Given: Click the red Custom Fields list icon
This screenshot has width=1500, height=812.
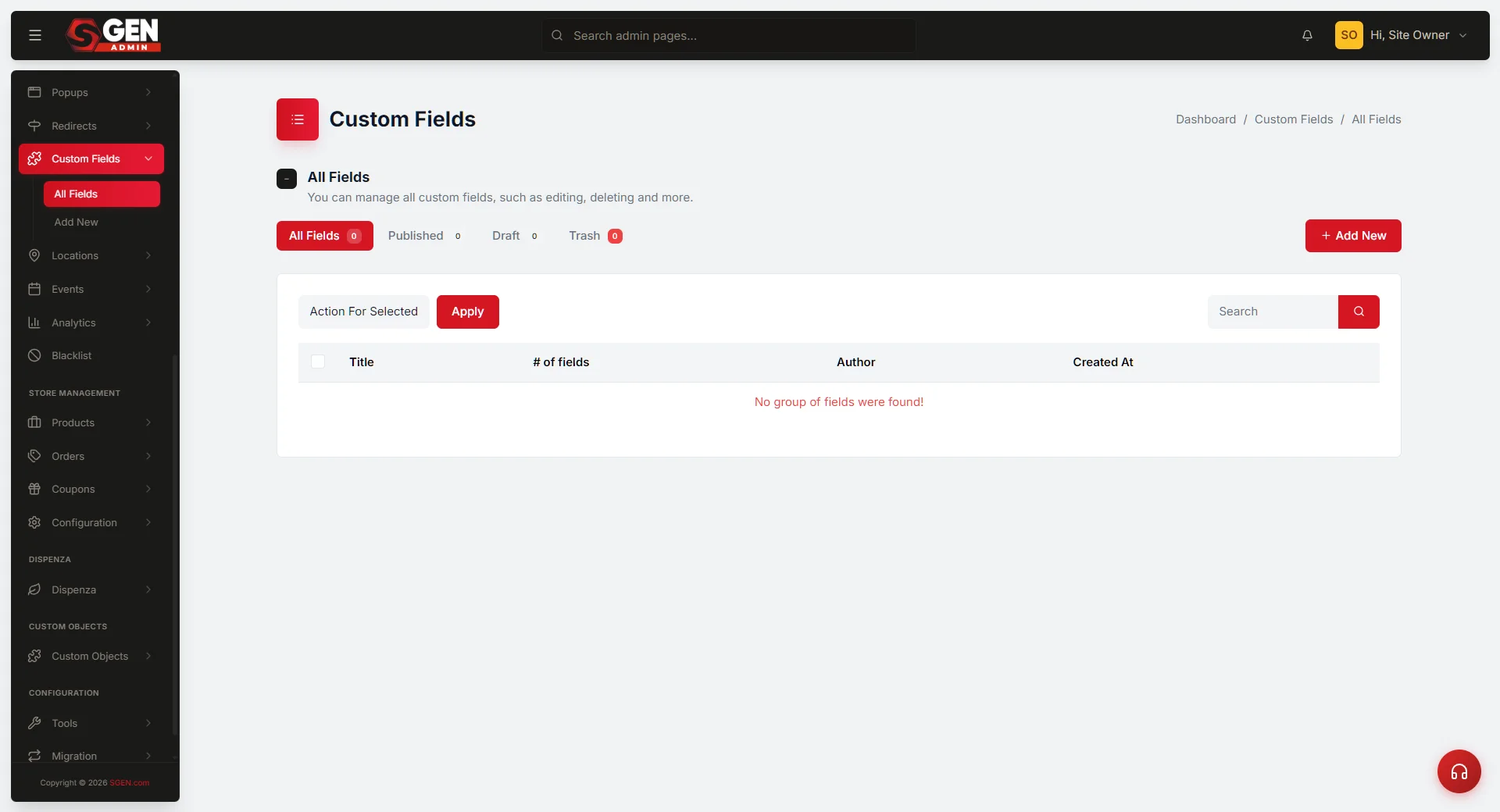Looking at the screenshot, I should [x=298, y=119].
